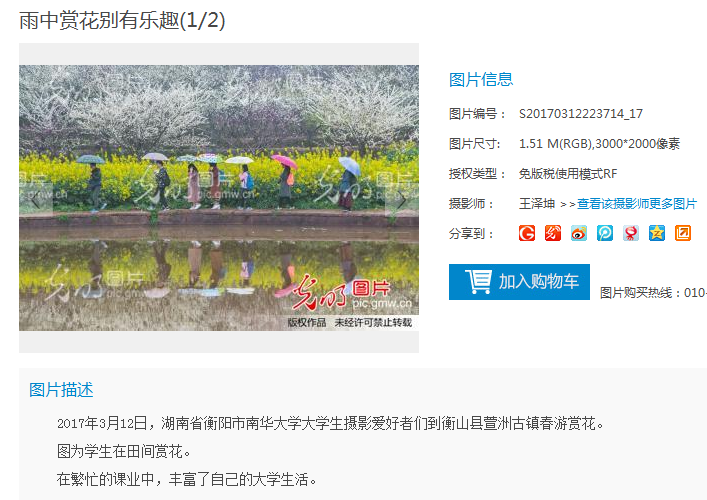Share to Tencent Weibo blue icon
The width and height of the screenshot is (707, 500).
click(x=605, y=233)
